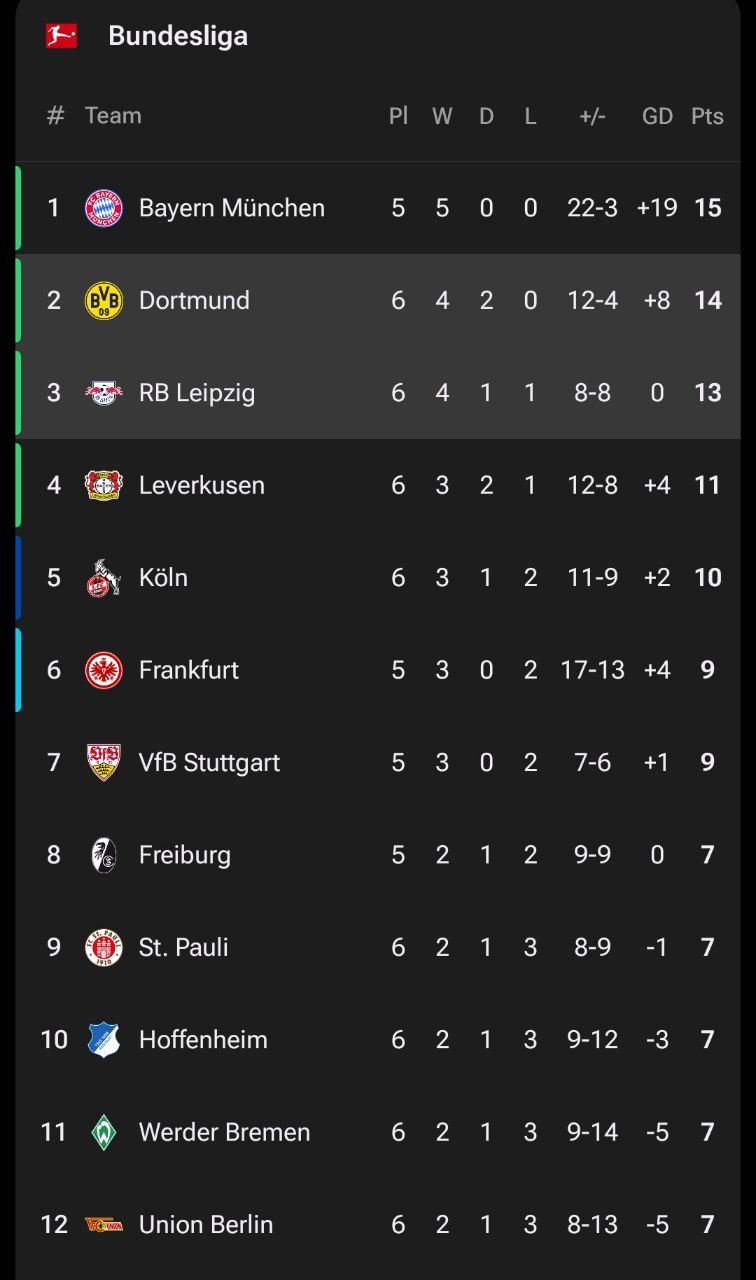
Task: Click the Frankfurt eagle crest
Action: pos(104,670)
